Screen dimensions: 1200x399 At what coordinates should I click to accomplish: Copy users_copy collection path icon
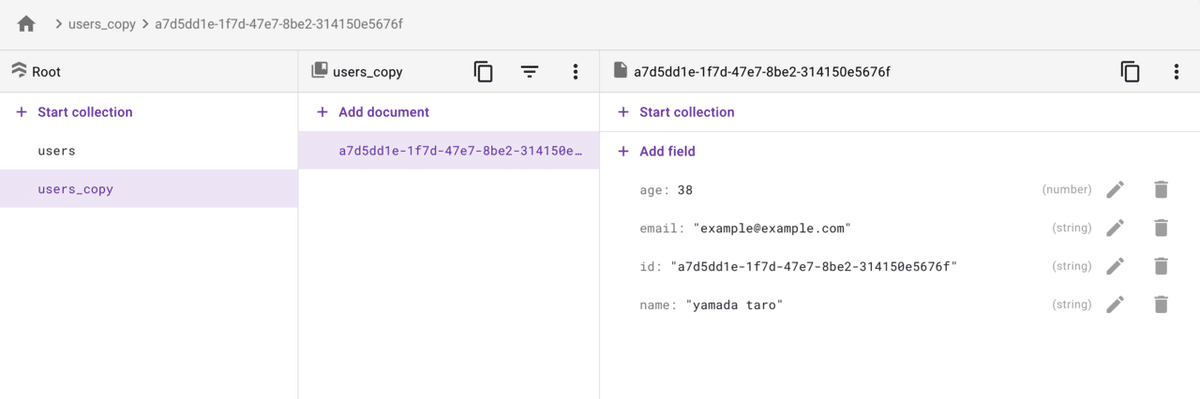(484, 72)
